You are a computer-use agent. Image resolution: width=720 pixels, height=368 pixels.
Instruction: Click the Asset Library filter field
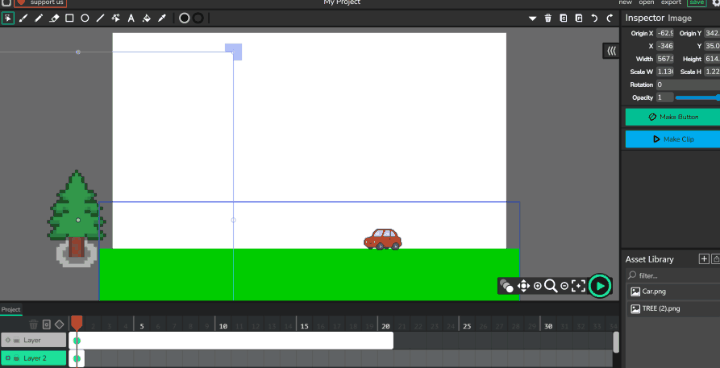[x=673, y=276]
